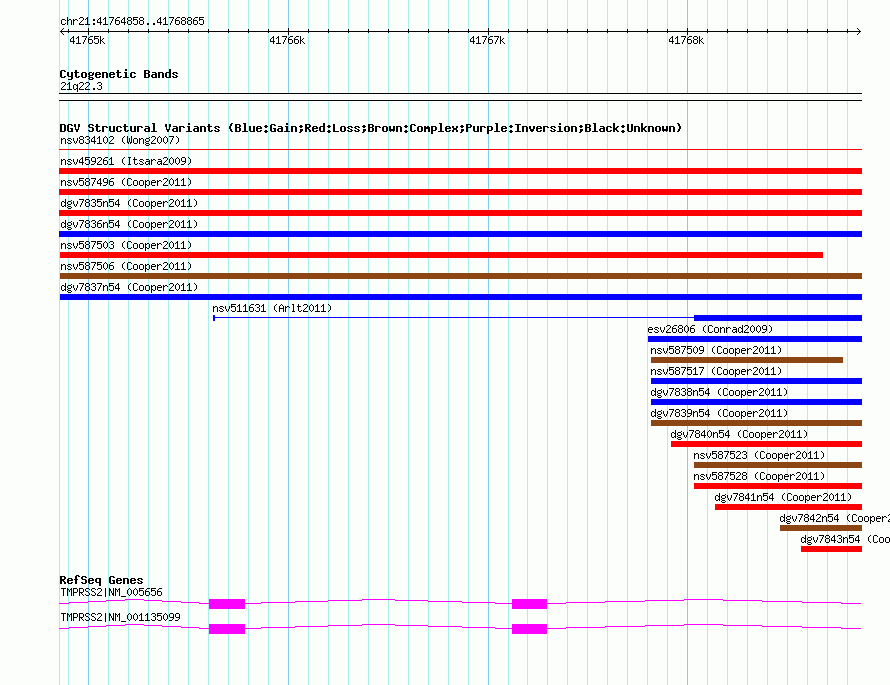The image size is (890, 685).
Task: Open variant nsv587528 (Cooper2011) label
Action: tap(759, 476)
